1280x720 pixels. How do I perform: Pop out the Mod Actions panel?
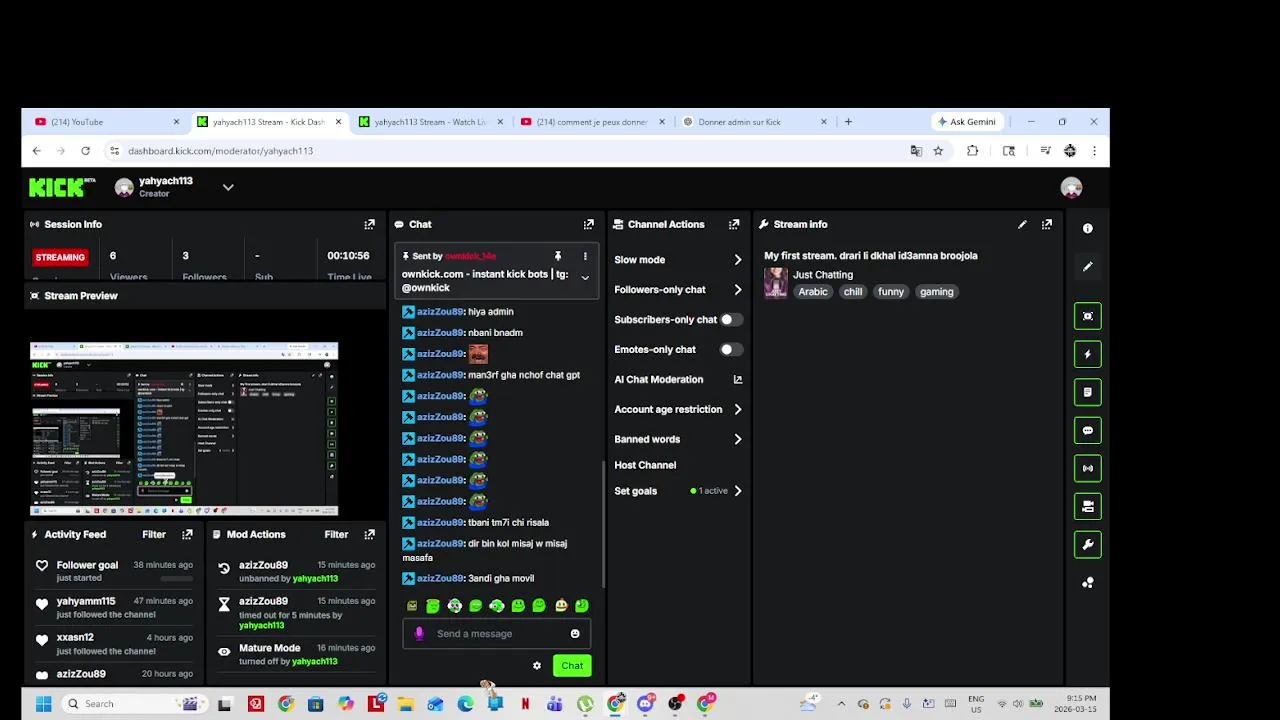(369, 535)
